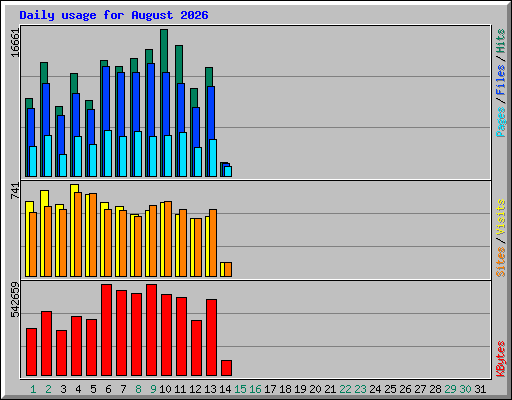
Task: Click day 31 on the x-axis
Action: click(x=480, y=389)
